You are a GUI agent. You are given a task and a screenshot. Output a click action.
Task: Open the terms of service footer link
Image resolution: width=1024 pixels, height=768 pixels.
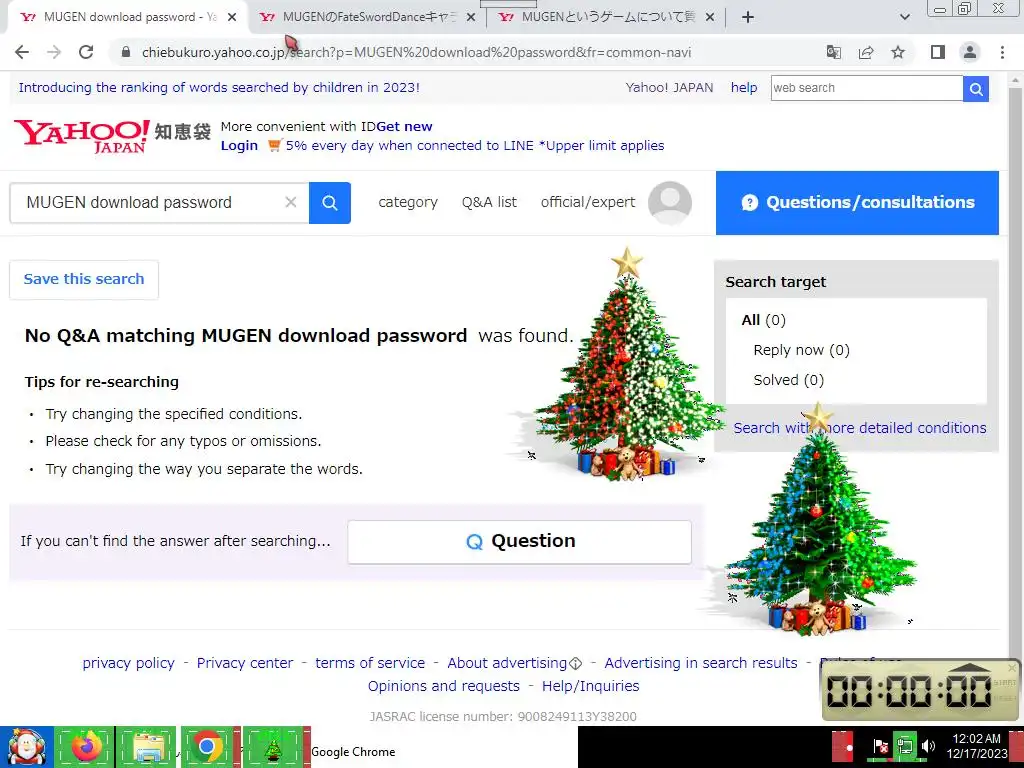click(370, 663)
